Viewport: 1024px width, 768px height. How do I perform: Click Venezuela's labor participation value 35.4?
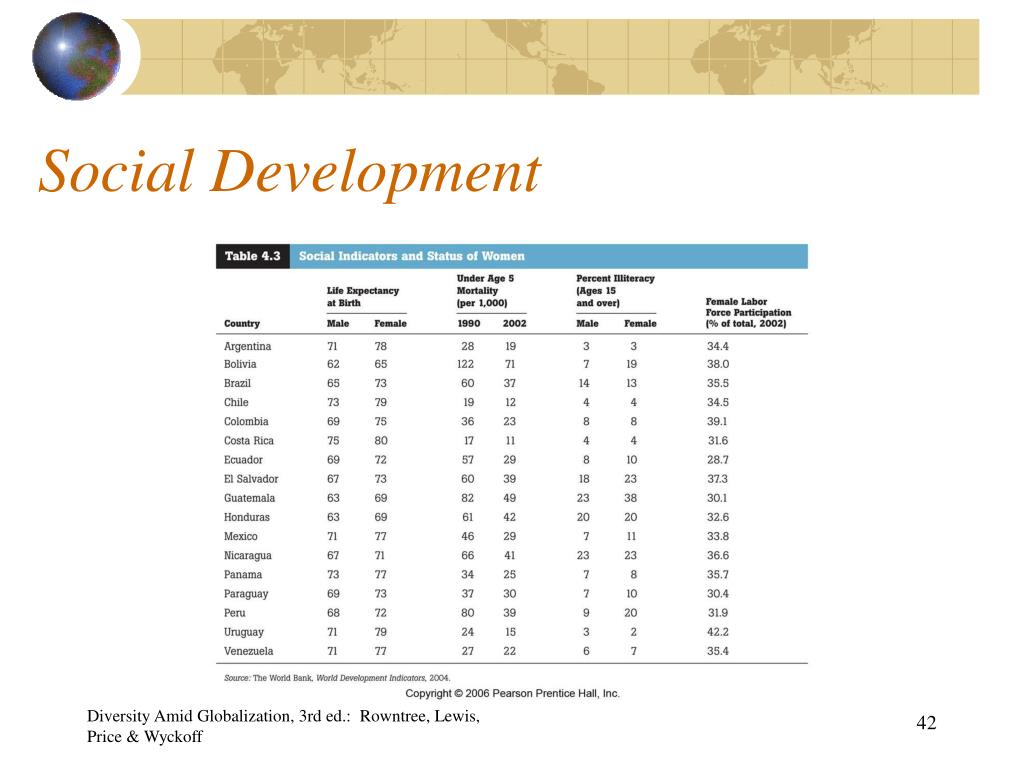718,651
